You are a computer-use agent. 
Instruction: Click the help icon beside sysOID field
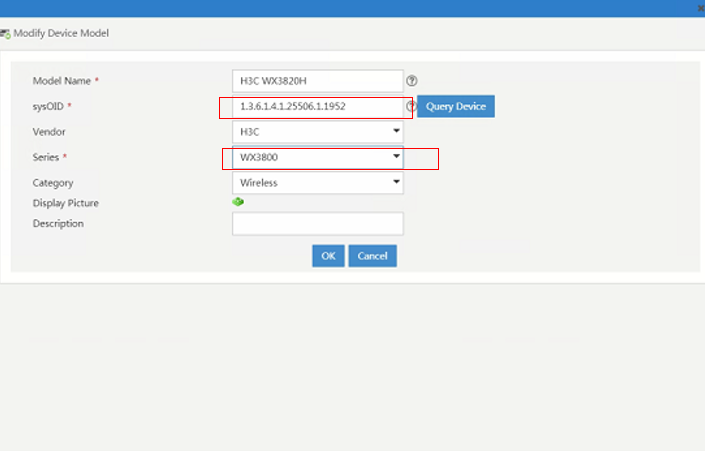tap(411, 106)
